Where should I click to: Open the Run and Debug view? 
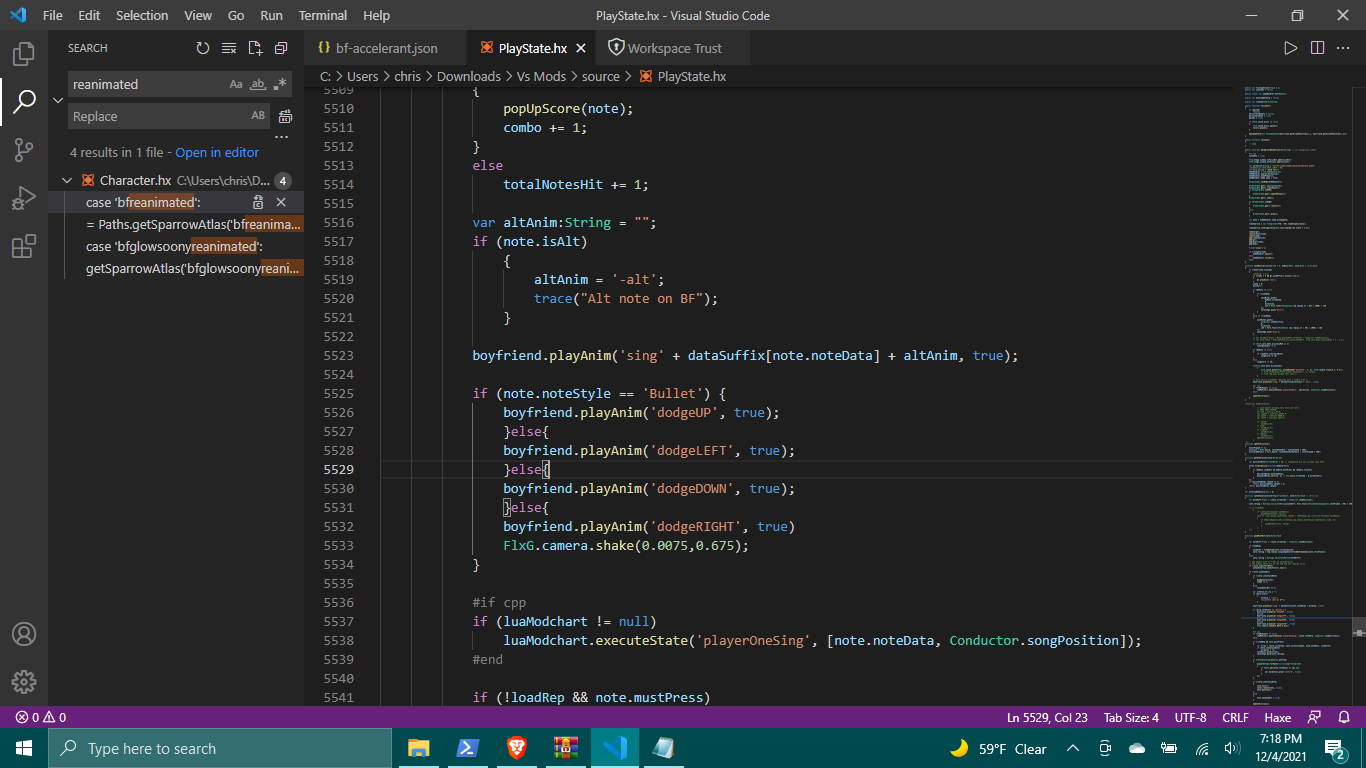point(24,197)
